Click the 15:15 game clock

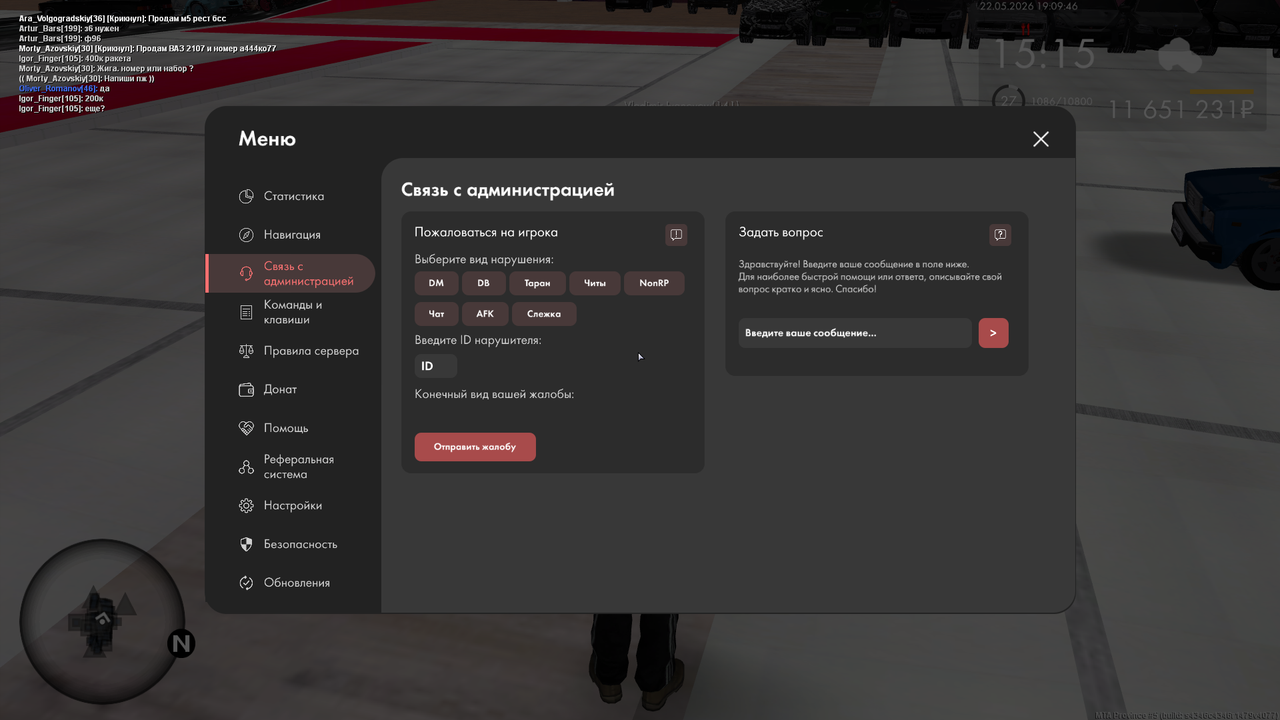tap(1043, 55)
